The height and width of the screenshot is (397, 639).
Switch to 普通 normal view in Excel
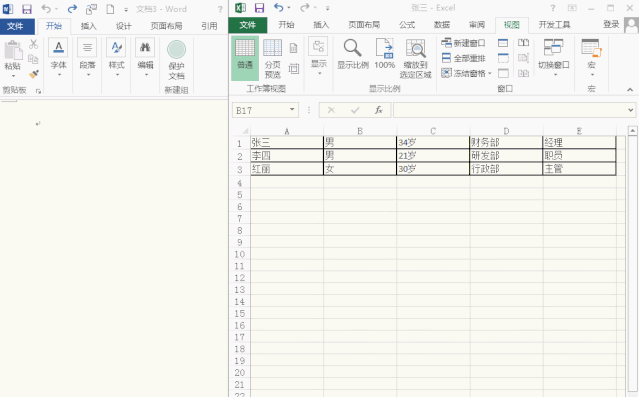click(x=245, y=58)
